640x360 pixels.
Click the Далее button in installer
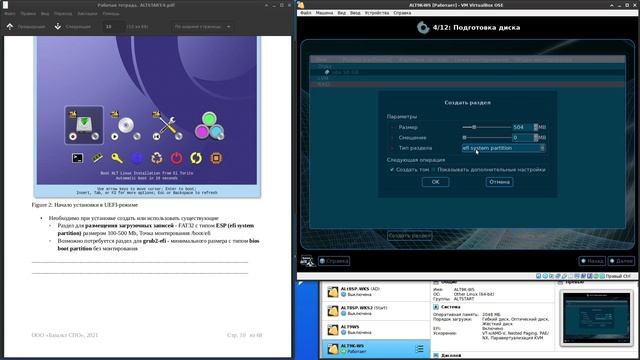click(x=621, y=261)
